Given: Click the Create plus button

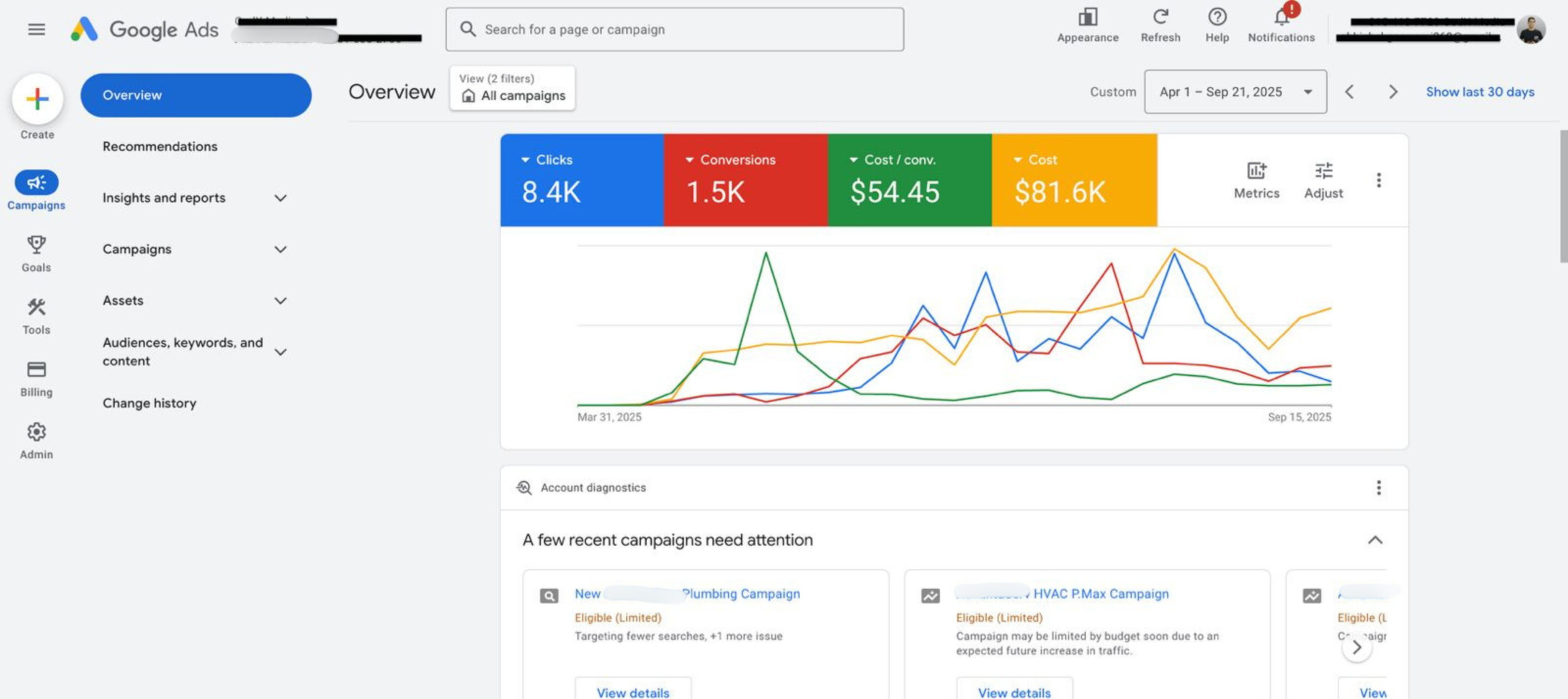Looking at the screenshot, I should point(37,99).
